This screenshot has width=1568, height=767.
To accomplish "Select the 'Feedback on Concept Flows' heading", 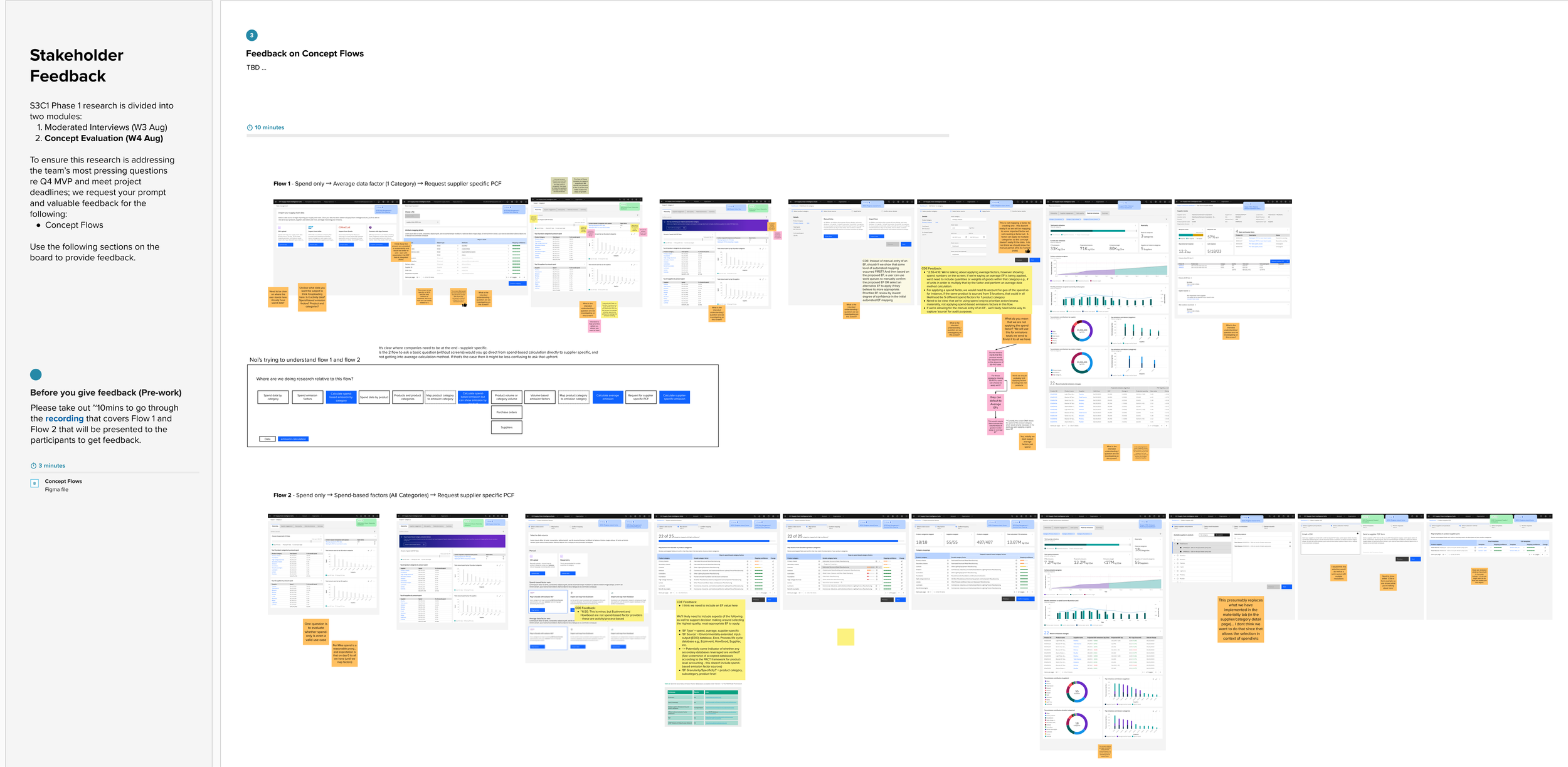I will [304, 53].
